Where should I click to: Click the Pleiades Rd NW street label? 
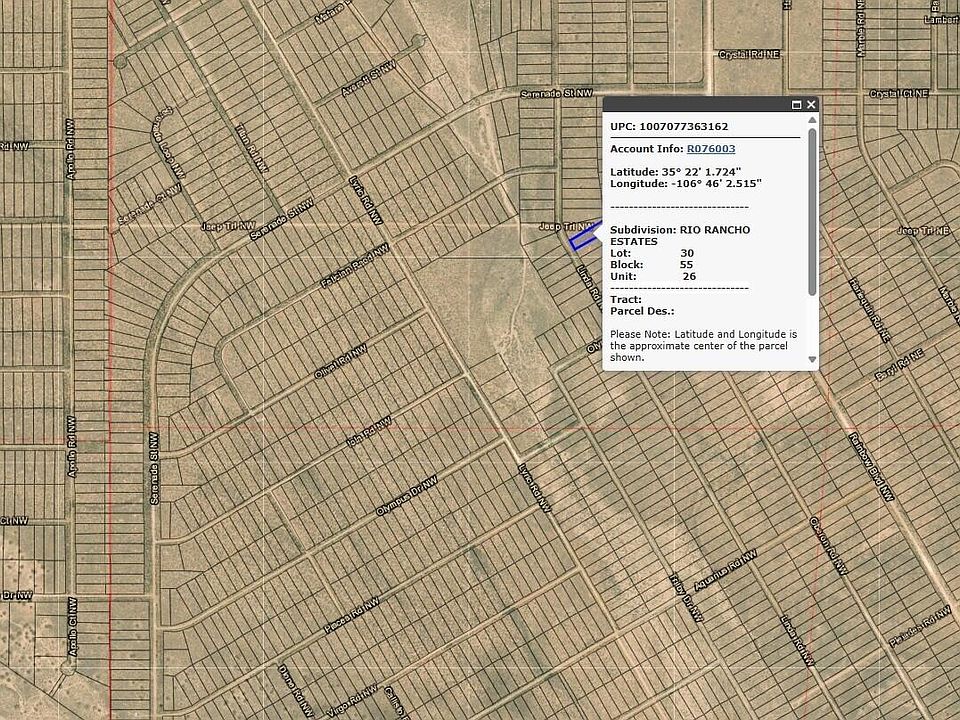click(920, 625)
